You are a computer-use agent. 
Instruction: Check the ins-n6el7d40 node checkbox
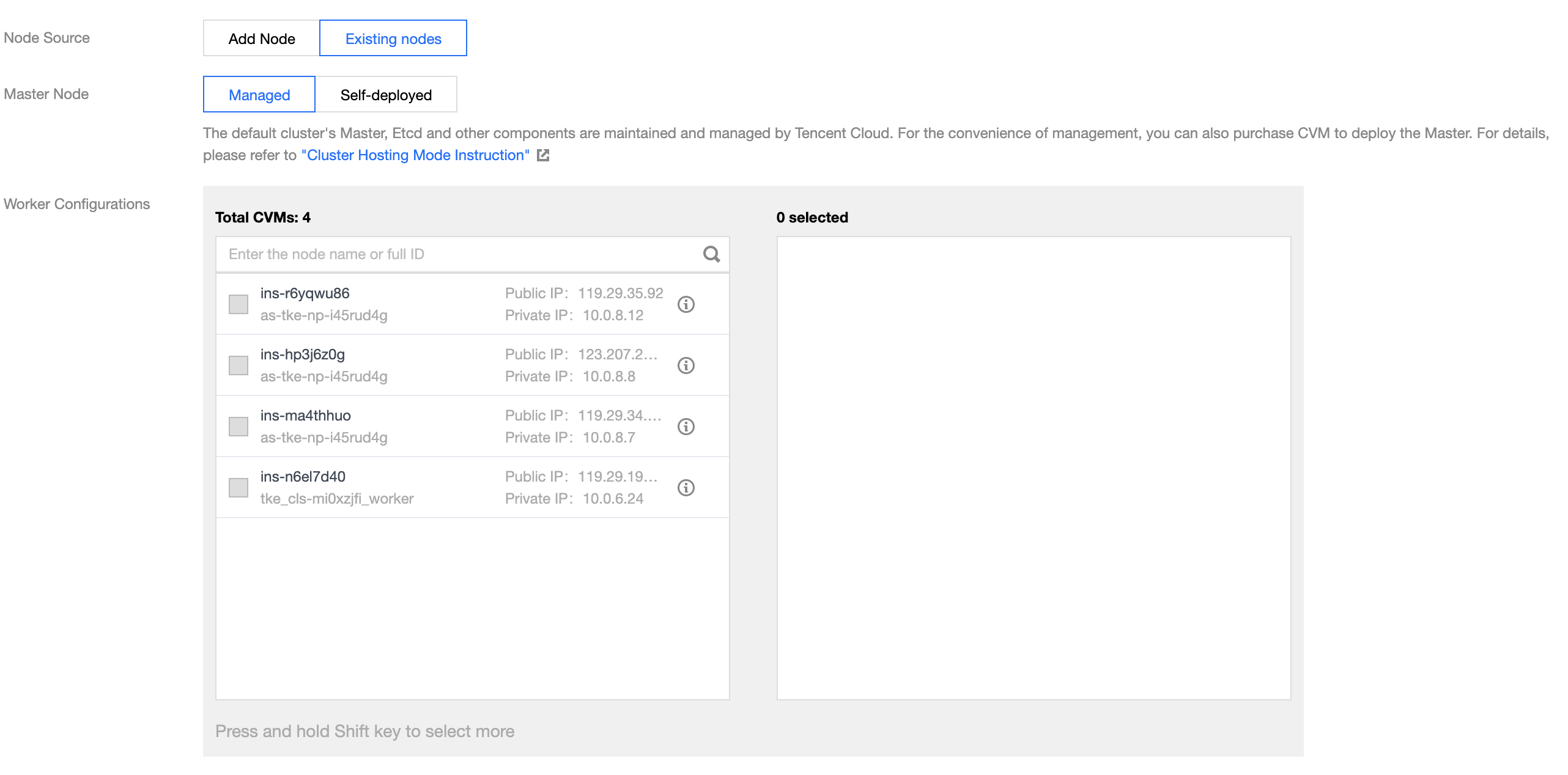(238, 488)
